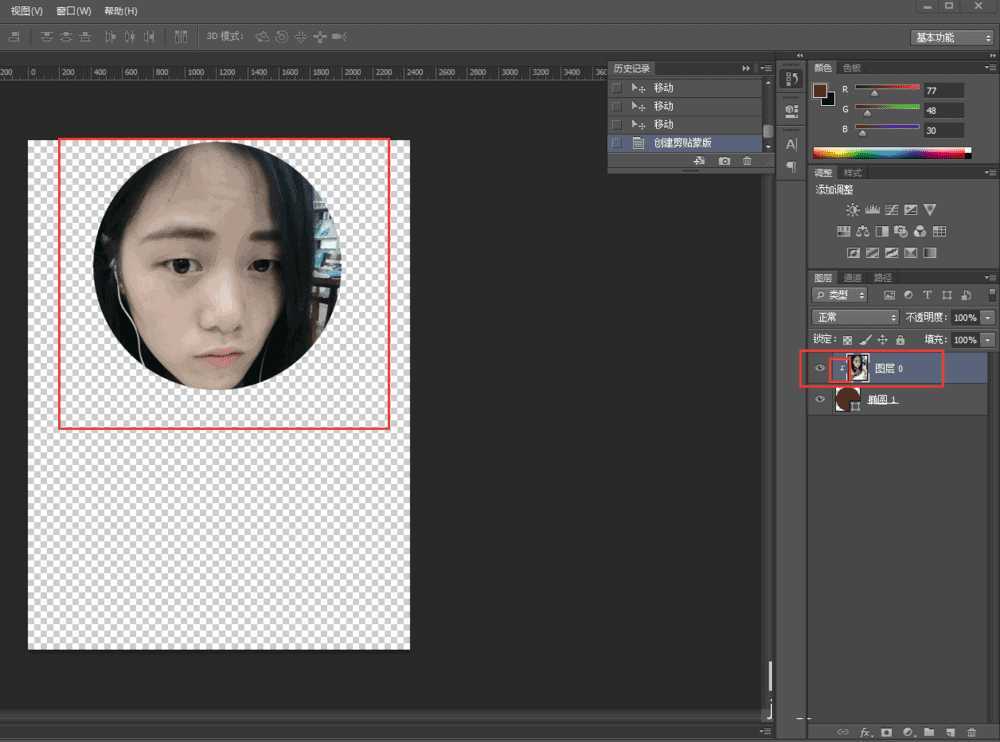
Task: Click the Add layer mask icon
Action: (887, 733)
